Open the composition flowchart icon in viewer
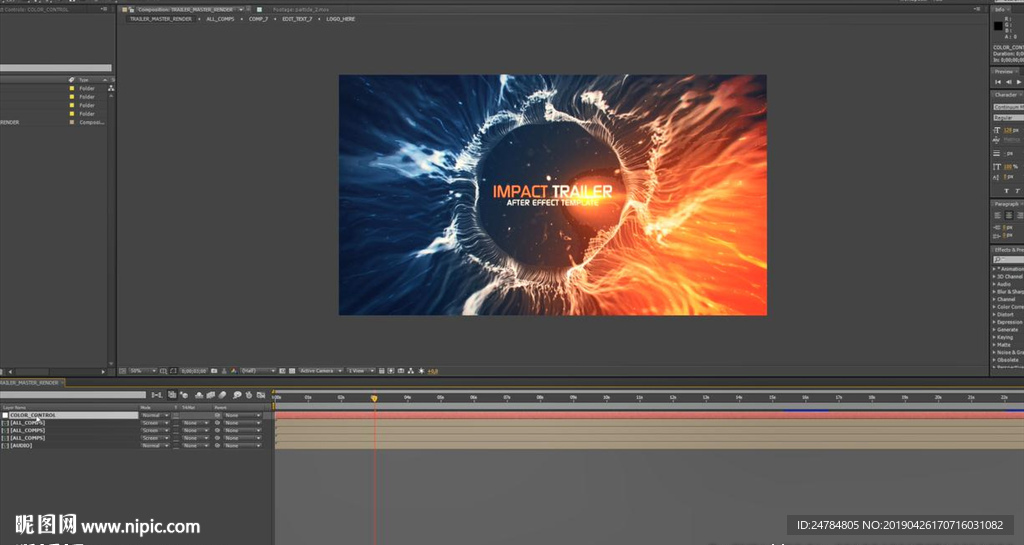This screenshot has height=545, width=1024. [x=411, y=371]
